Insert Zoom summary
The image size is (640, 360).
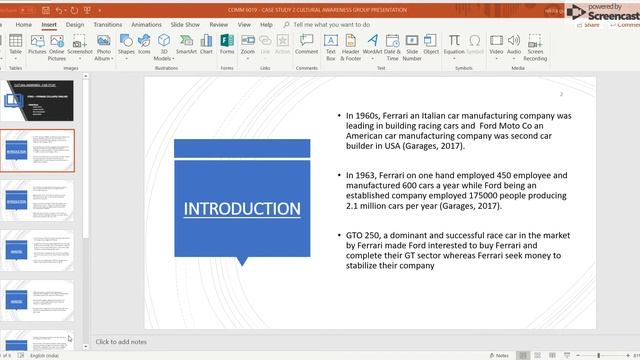pyautogui.click(x=248, y=47)
